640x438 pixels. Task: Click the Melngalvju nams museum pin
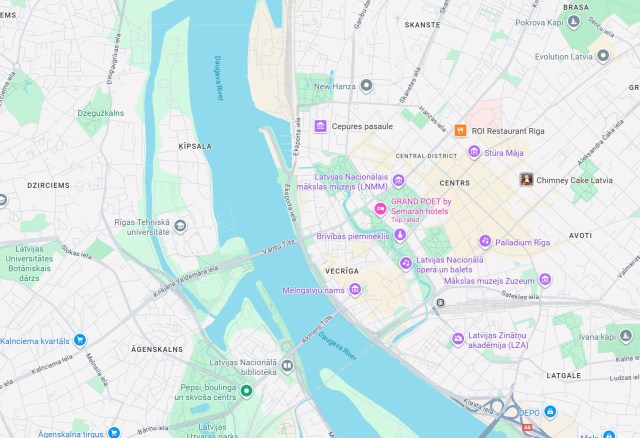click(355, 289)
